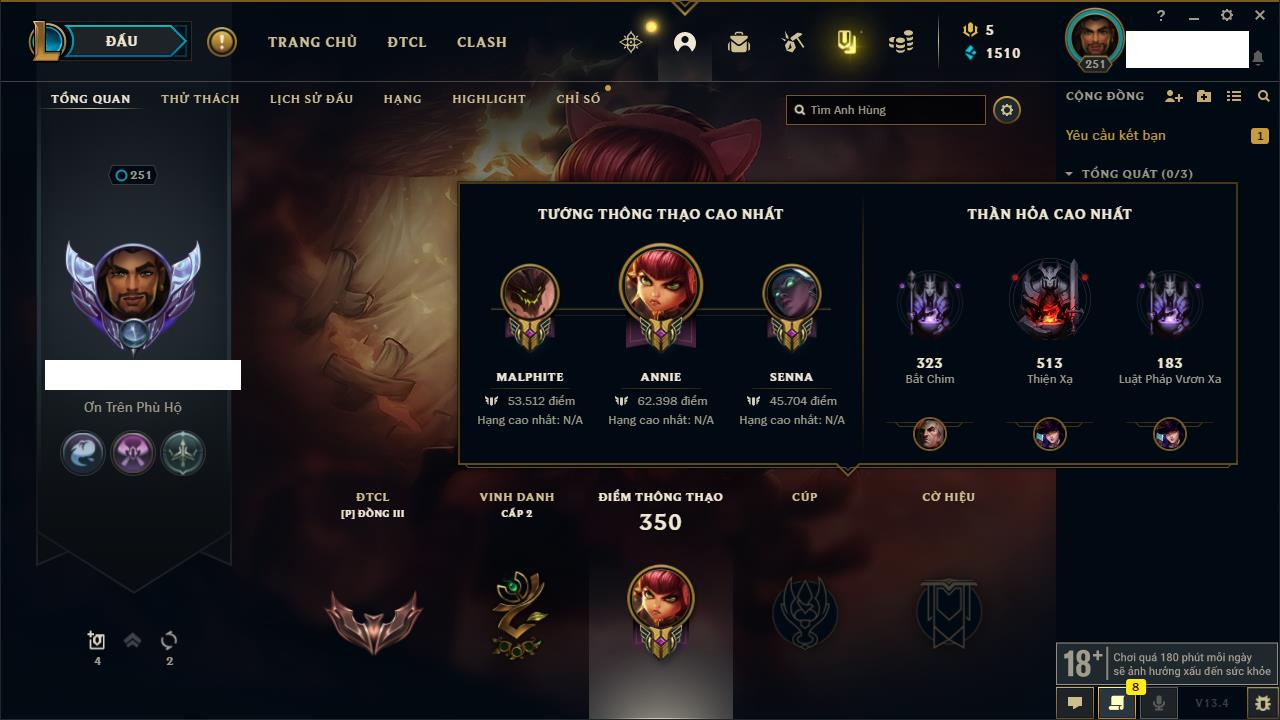Click the add friend icon
Image resolution: width=1280 pixels, height=720 pixels.
(1174, 96)
